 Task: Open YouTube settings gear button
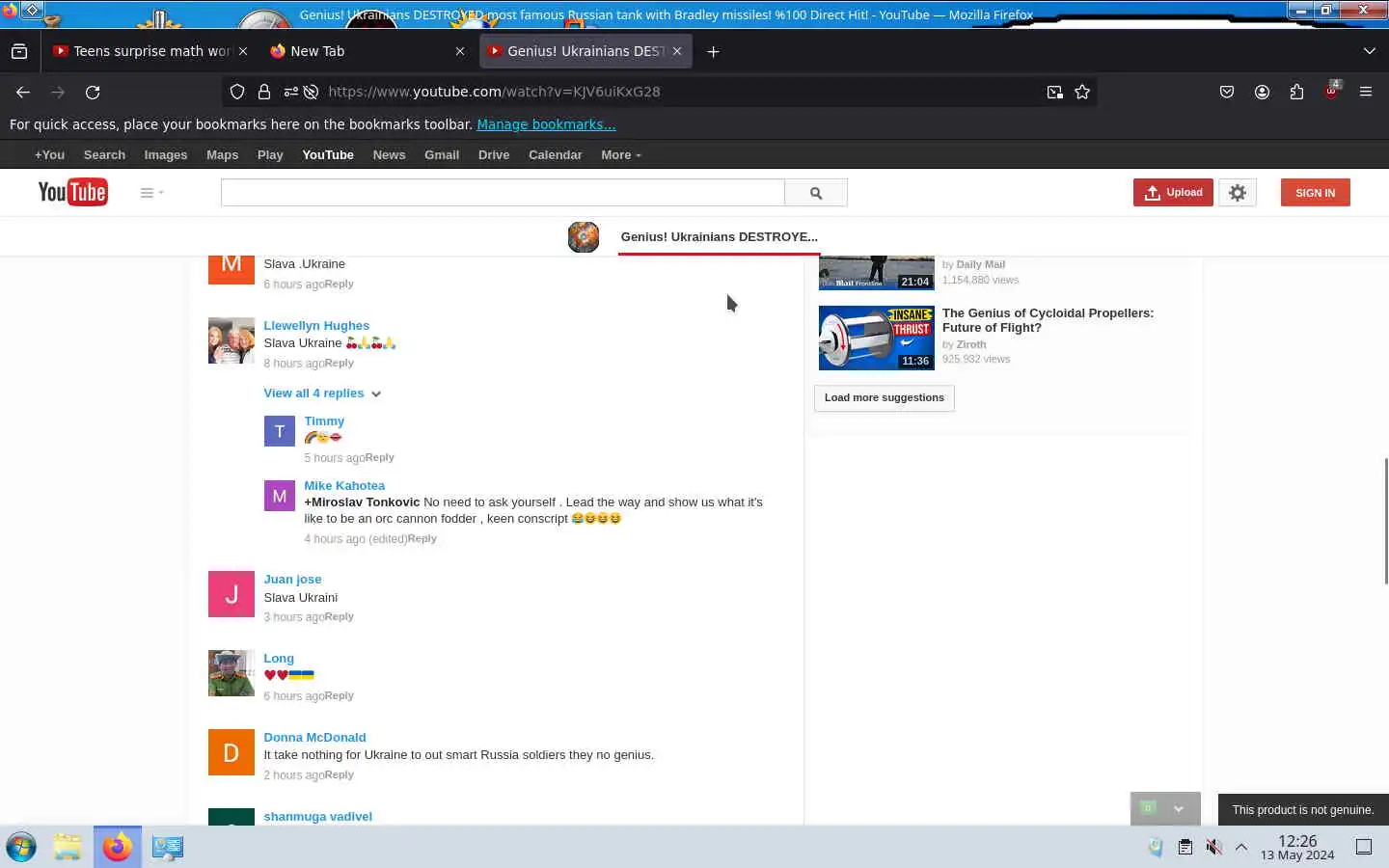tap(1238, 192)
